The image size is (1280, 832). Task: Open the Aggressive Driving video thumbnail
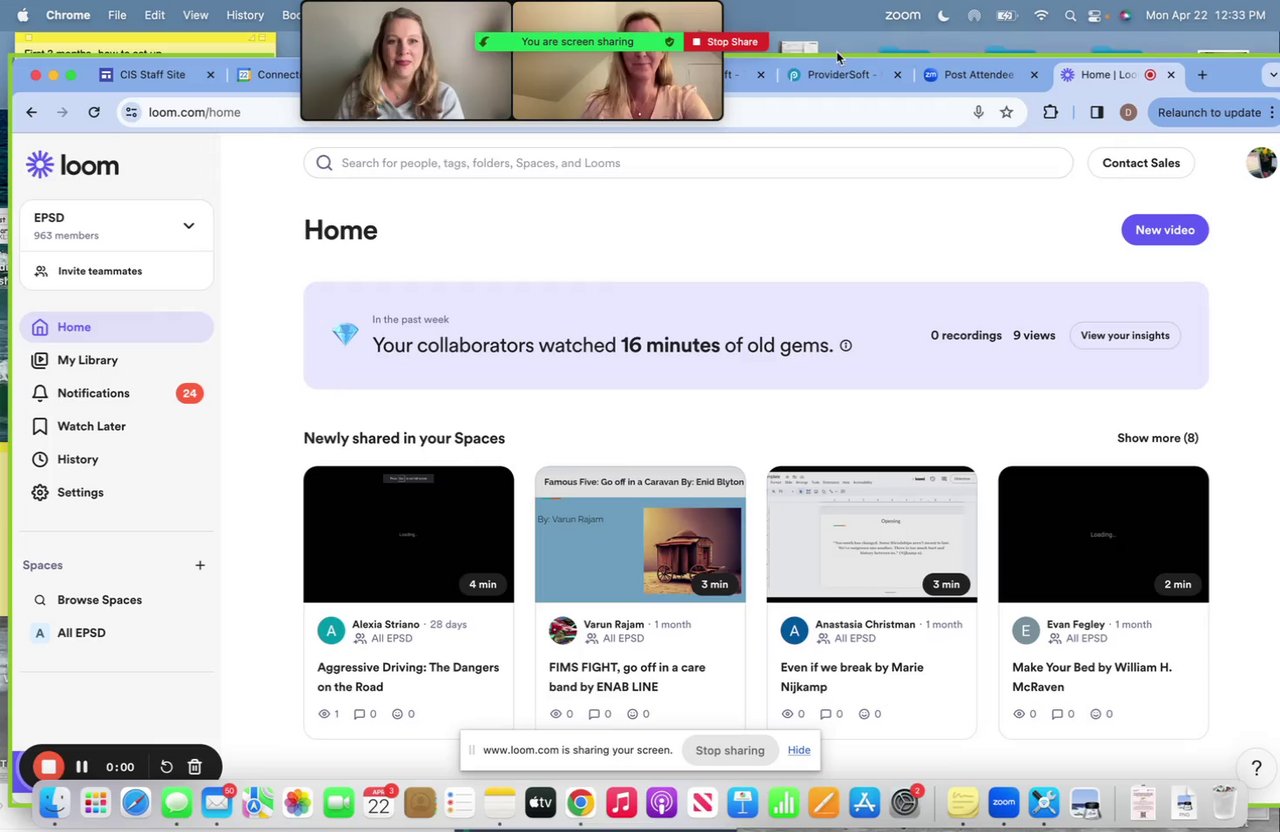click(409, 534)
